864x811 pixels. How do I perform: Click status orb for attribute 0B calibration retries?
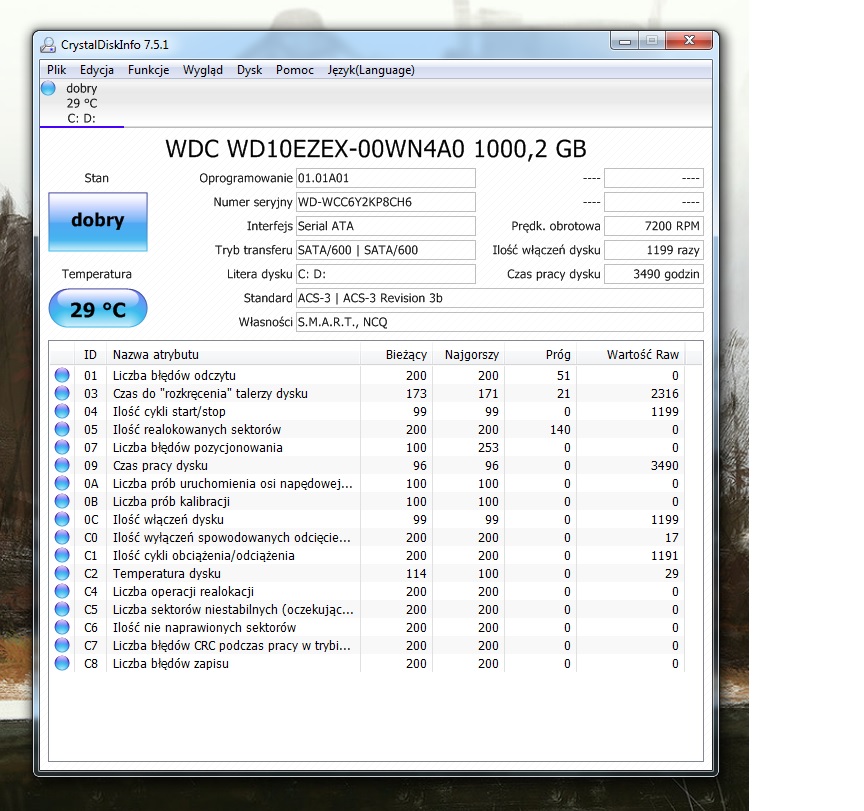[x=62, y=501]
